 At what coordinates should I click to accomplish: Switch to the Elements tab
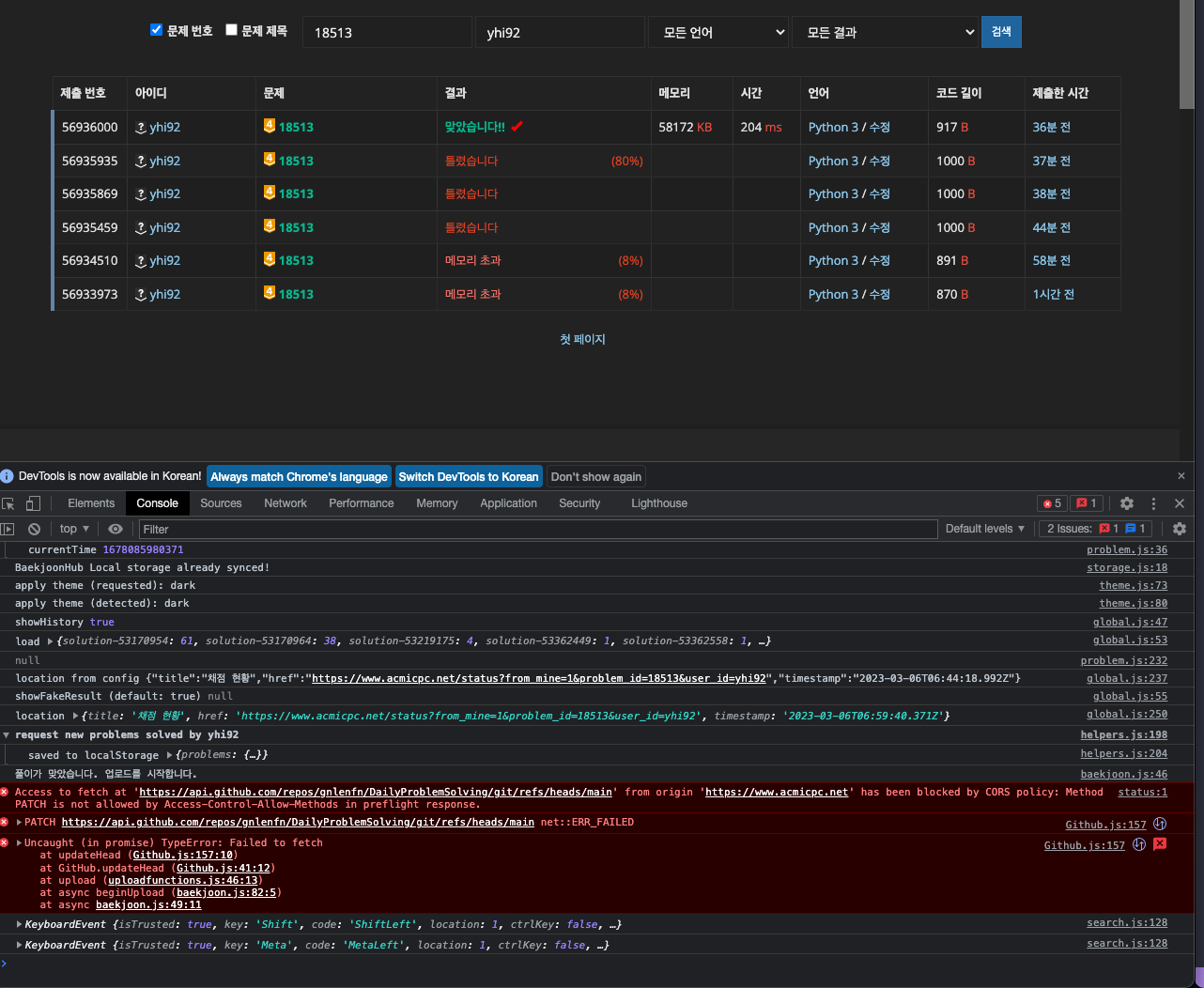click(x=91, y=503)
